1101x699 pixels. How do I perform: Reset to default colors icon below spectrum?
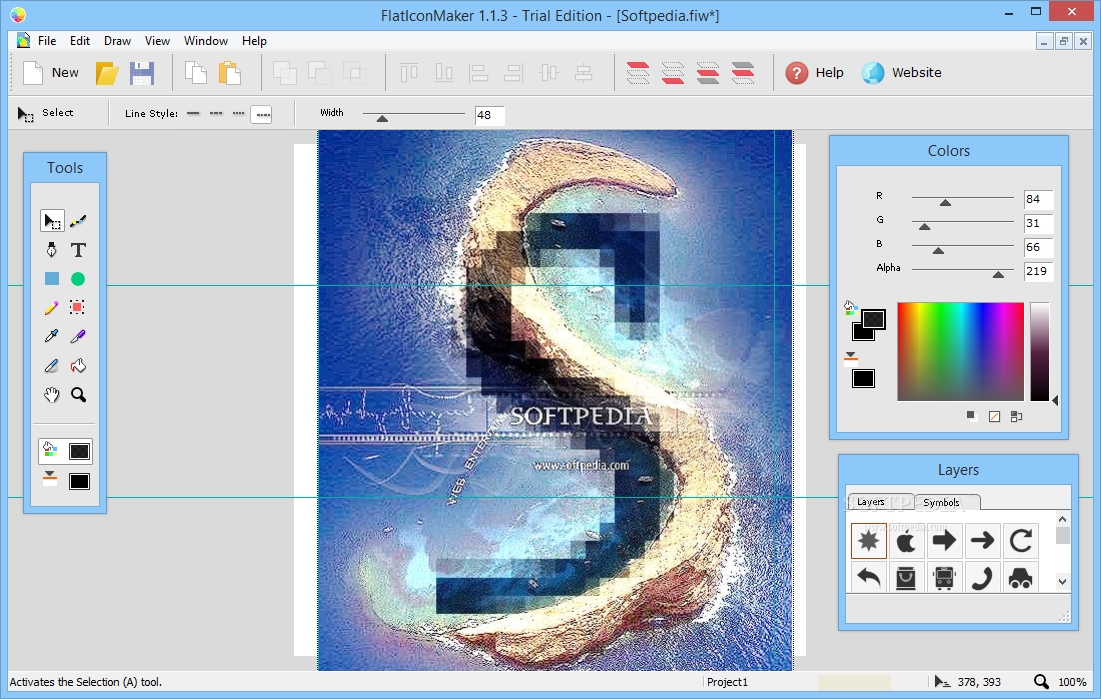[x=971, y=416]
